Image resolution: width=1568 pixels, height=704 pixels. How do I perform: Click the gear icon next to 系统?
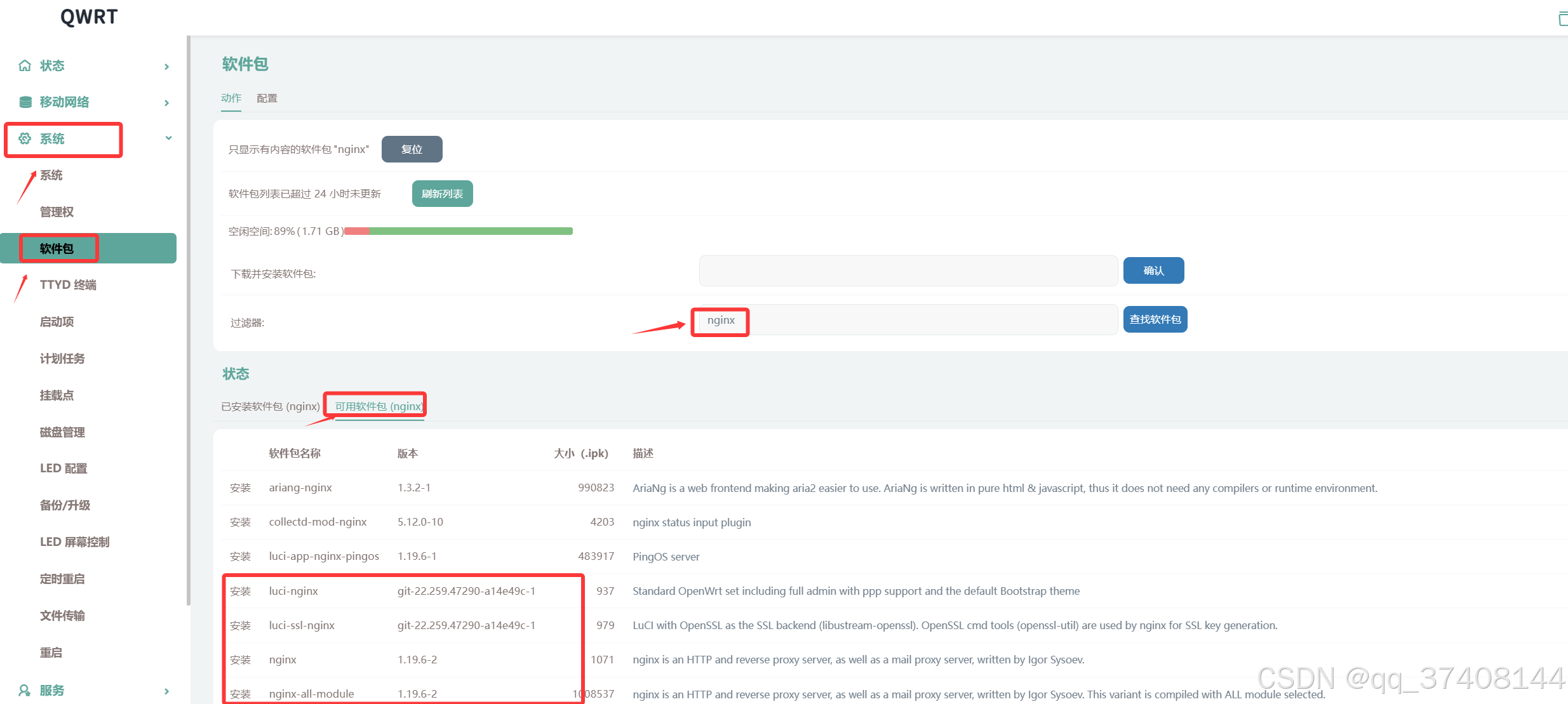click(x=25, y=138)
